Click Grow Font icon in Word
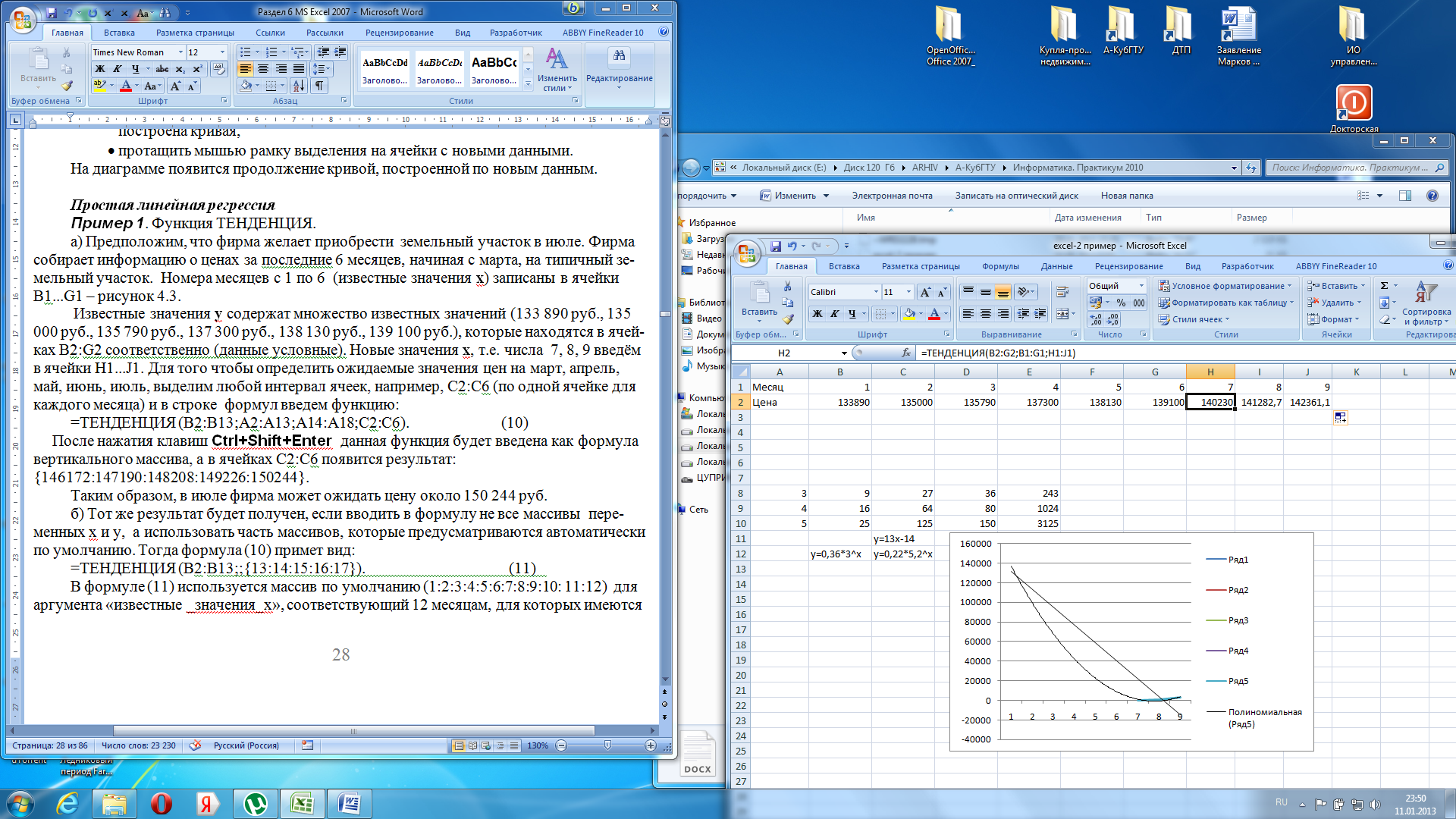 (x=175, y=86)
